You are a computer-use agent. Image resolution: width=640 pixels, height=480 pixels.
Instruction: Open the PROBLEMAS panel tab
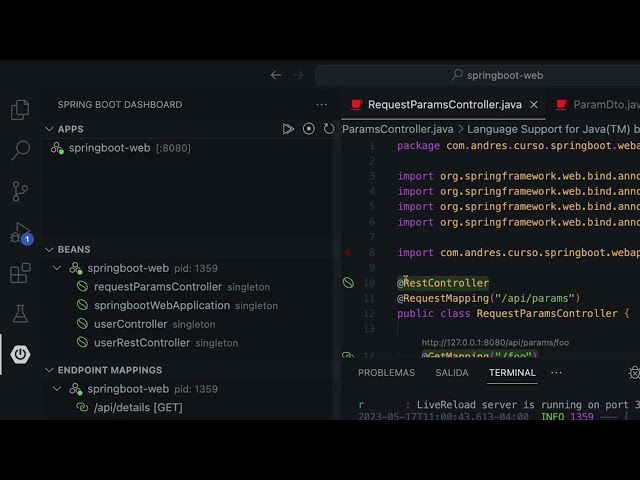click(386, 373)
